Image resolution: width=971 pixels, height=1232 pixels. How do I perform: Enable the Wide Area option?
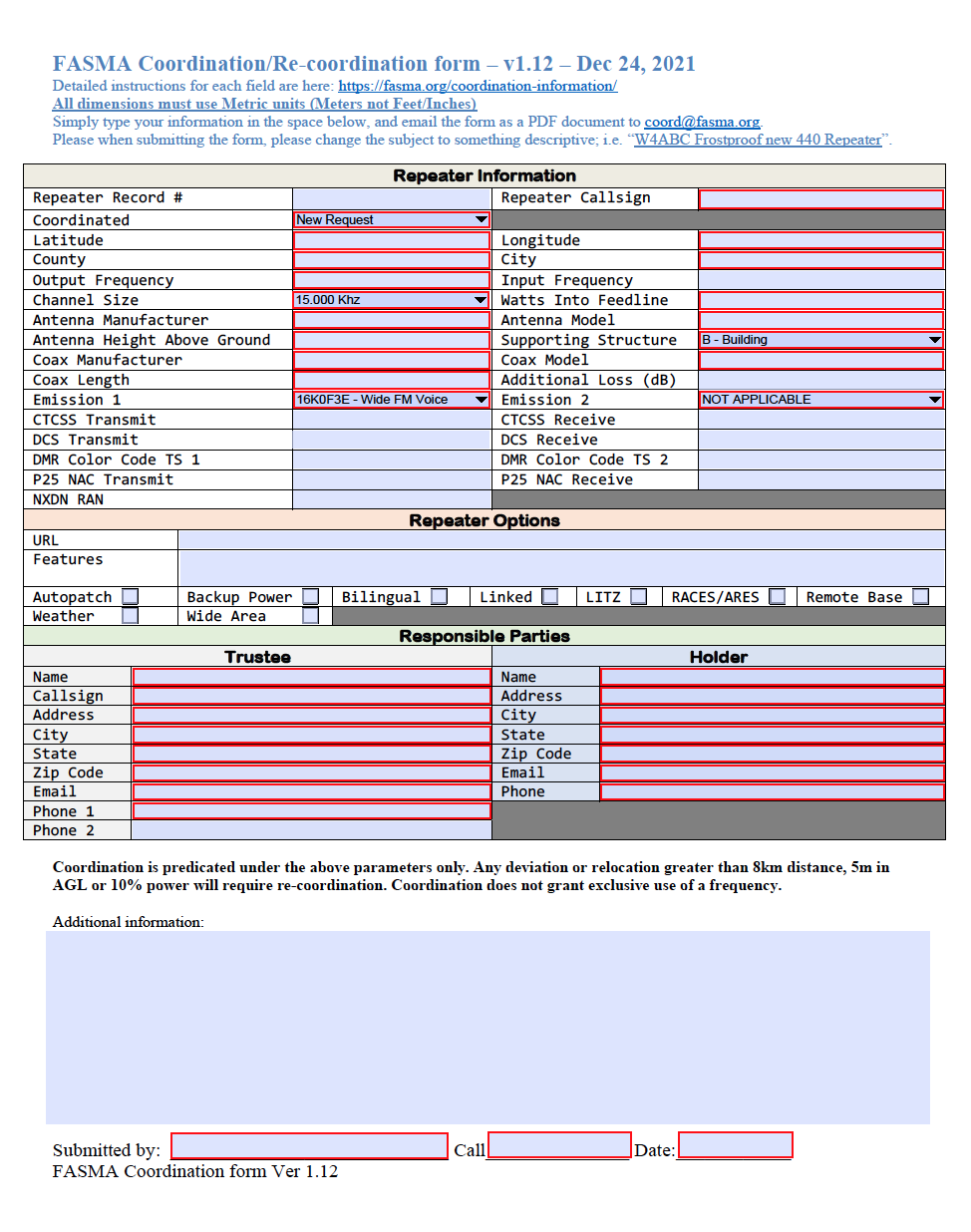tap(310, 615)
